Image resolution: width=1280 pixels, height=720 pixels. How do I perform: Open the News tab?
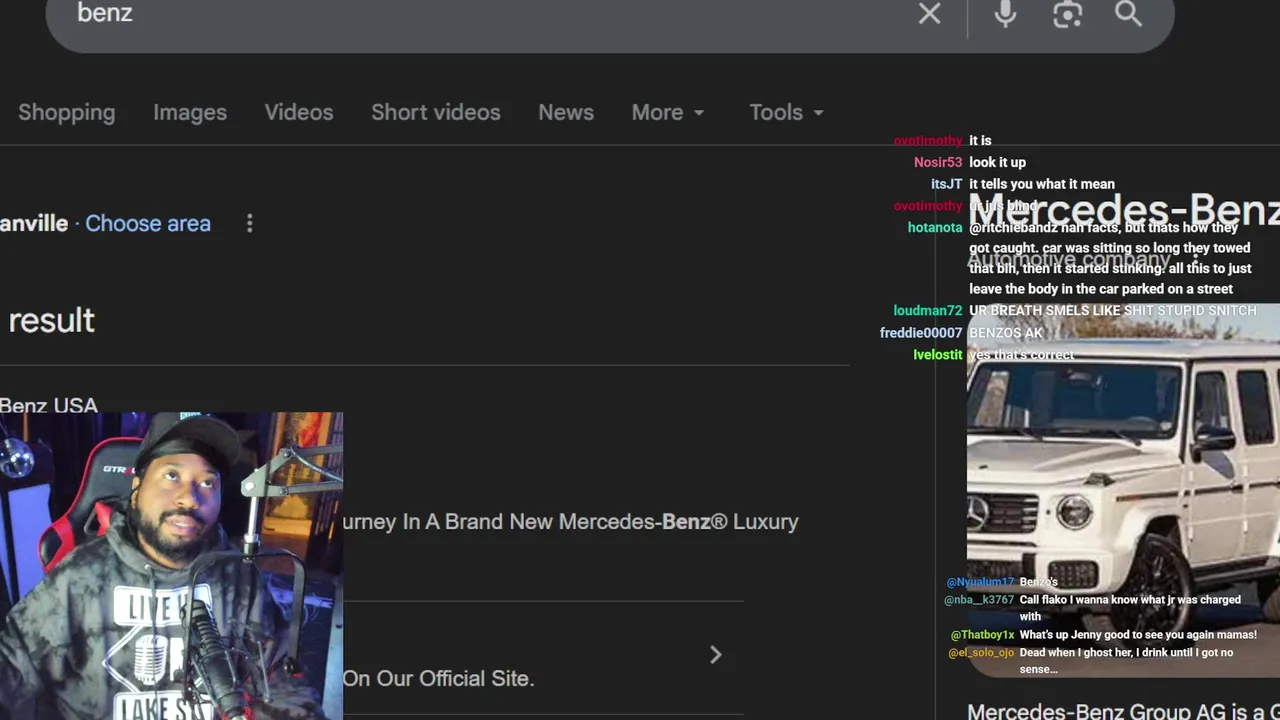click(566, 112)
